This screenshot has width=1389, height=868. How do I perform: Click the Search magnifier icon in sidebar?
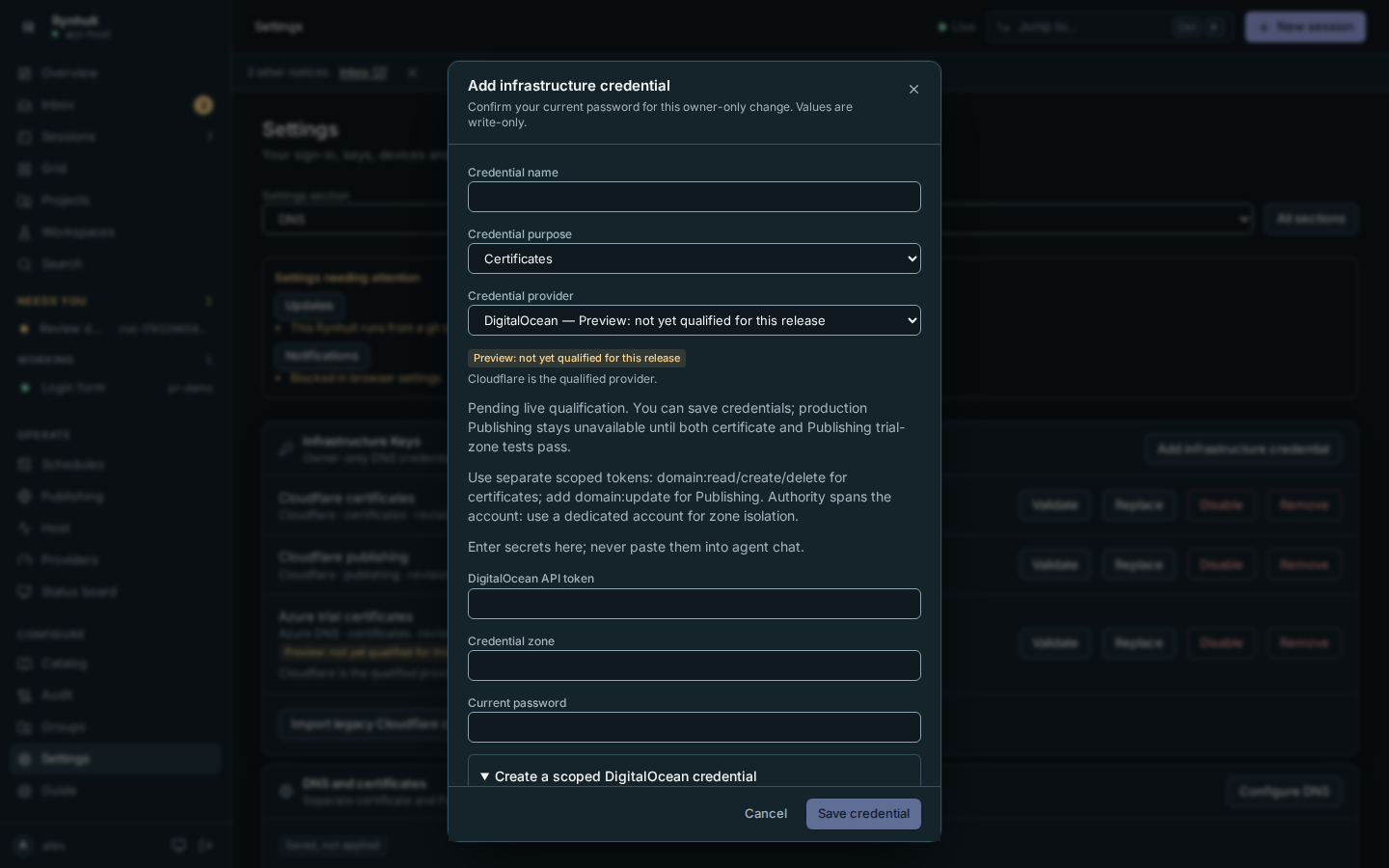pos(25,264)
